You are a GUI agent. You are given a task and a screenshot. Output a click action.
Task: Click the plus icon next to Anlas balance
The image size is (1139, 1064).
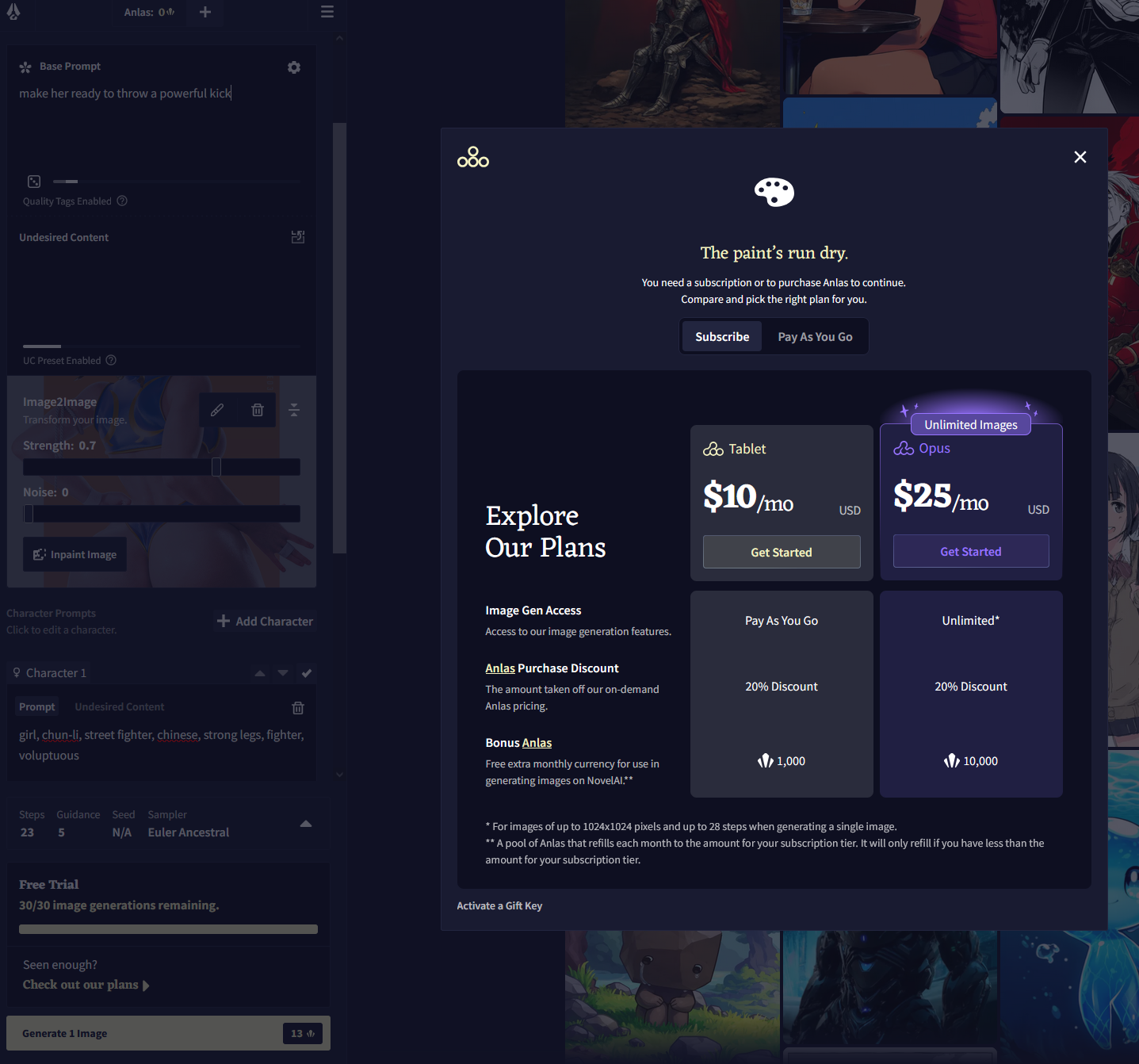tap(205, 12)
